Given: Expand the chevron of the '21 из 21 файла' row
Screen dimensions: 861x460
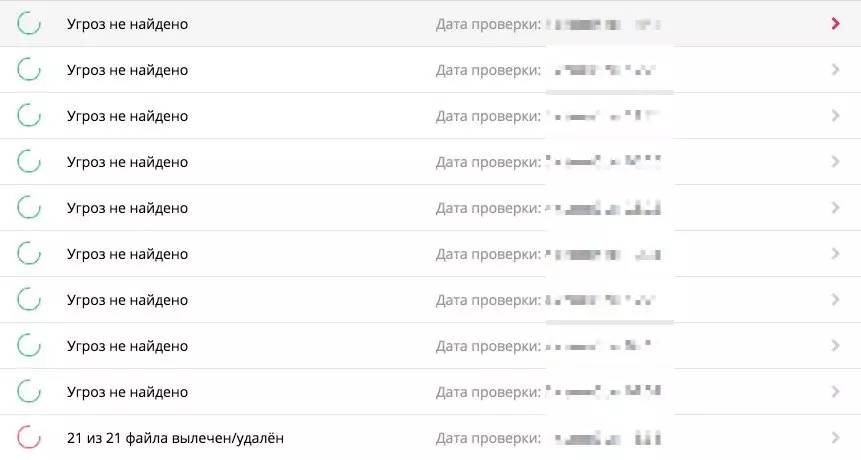Looking at the screenshot, I should (835, 437).
